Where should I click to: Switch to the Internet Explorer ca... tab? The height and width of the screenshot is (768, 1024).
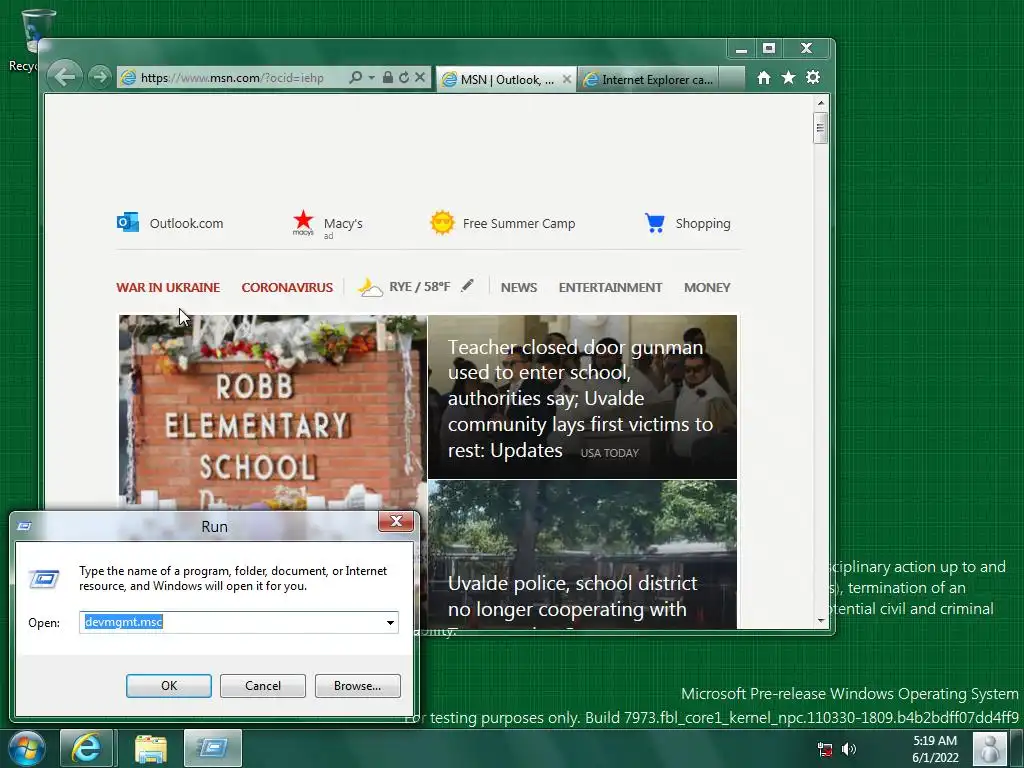point(648,80)
